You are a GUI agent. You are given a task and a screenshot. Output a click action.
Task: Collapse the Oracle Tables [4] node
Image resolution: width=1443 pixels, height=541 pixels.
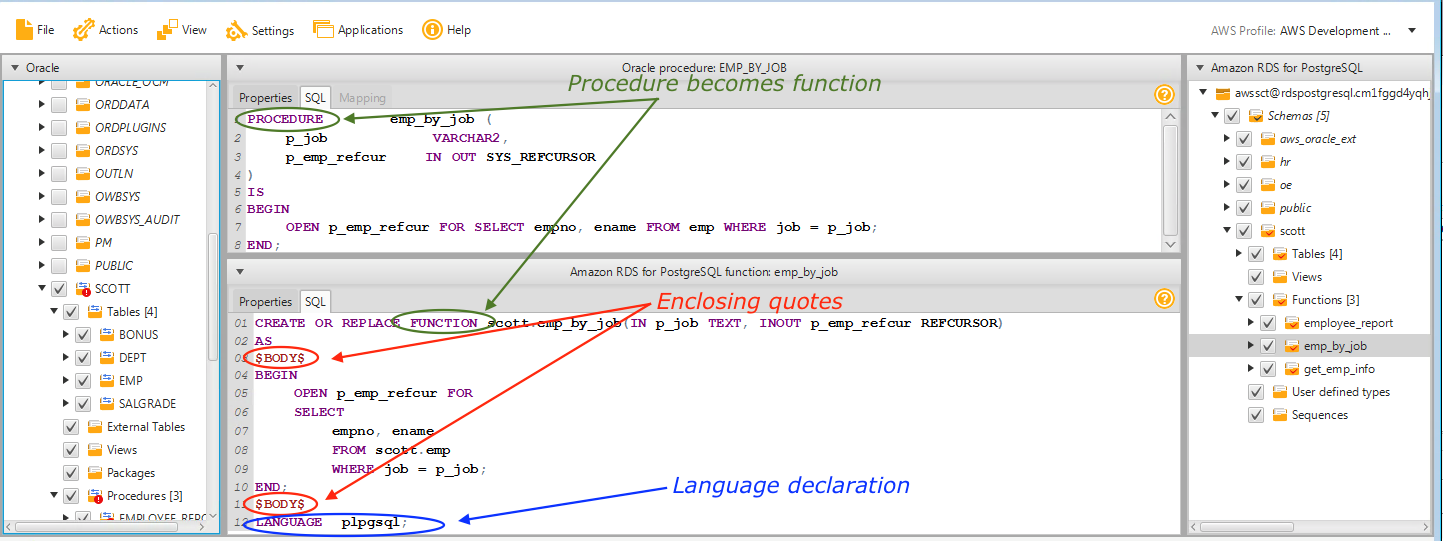point(54,312)
